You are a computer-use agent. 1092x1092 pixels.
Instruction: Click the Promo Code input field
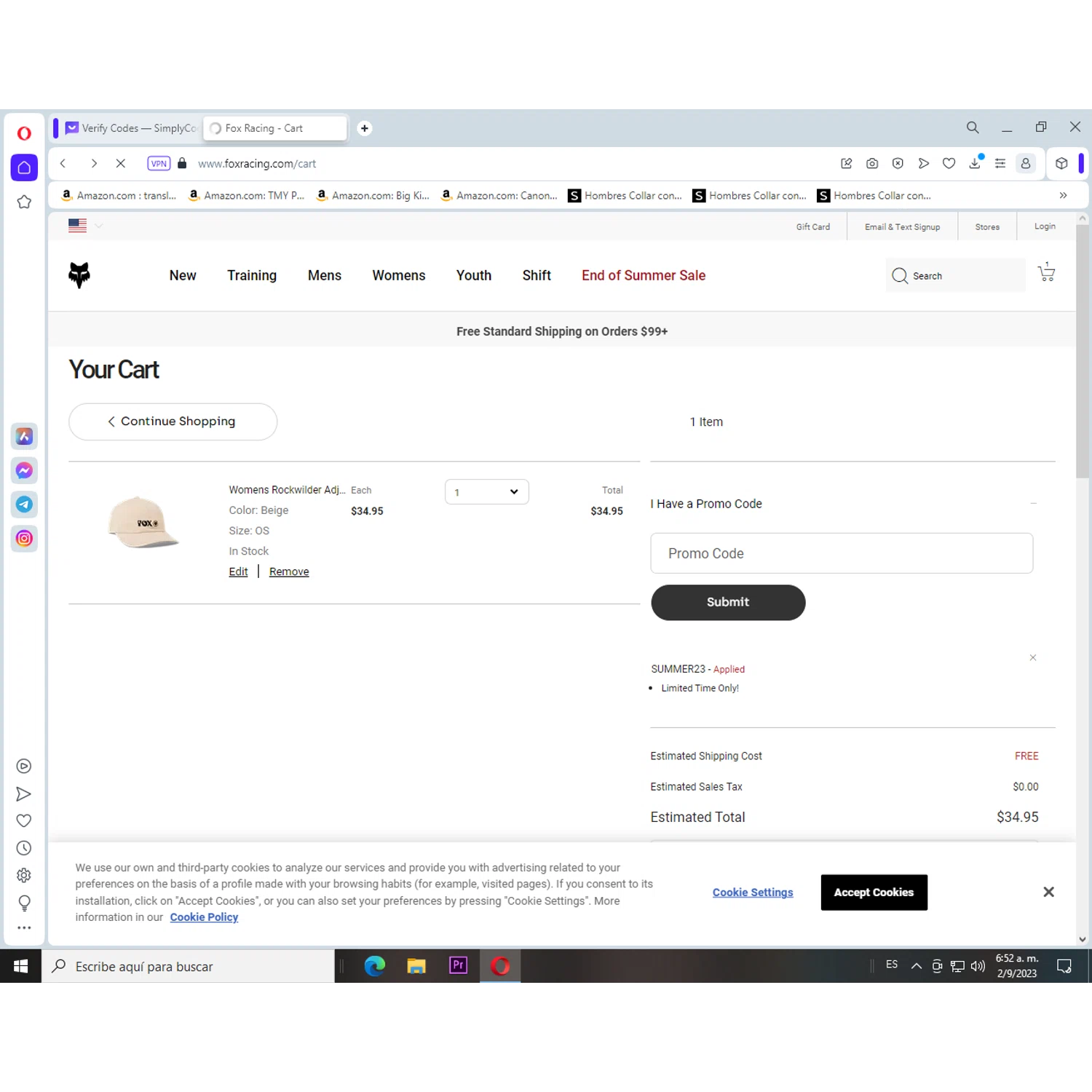click(842, 553)
